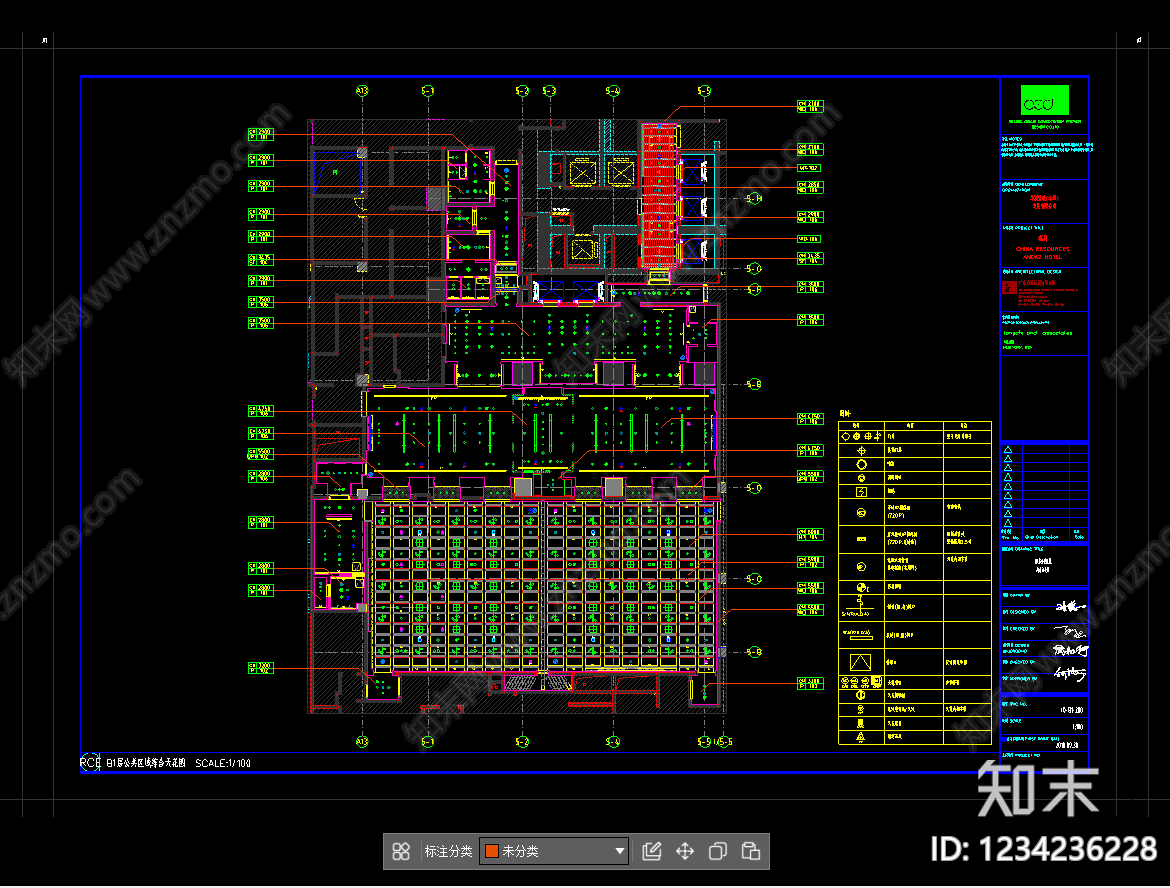Screen dimensions: 1170x888
Task: Click the four-shapes category icon in annotation toolbar
Action: tap(401, 851)
